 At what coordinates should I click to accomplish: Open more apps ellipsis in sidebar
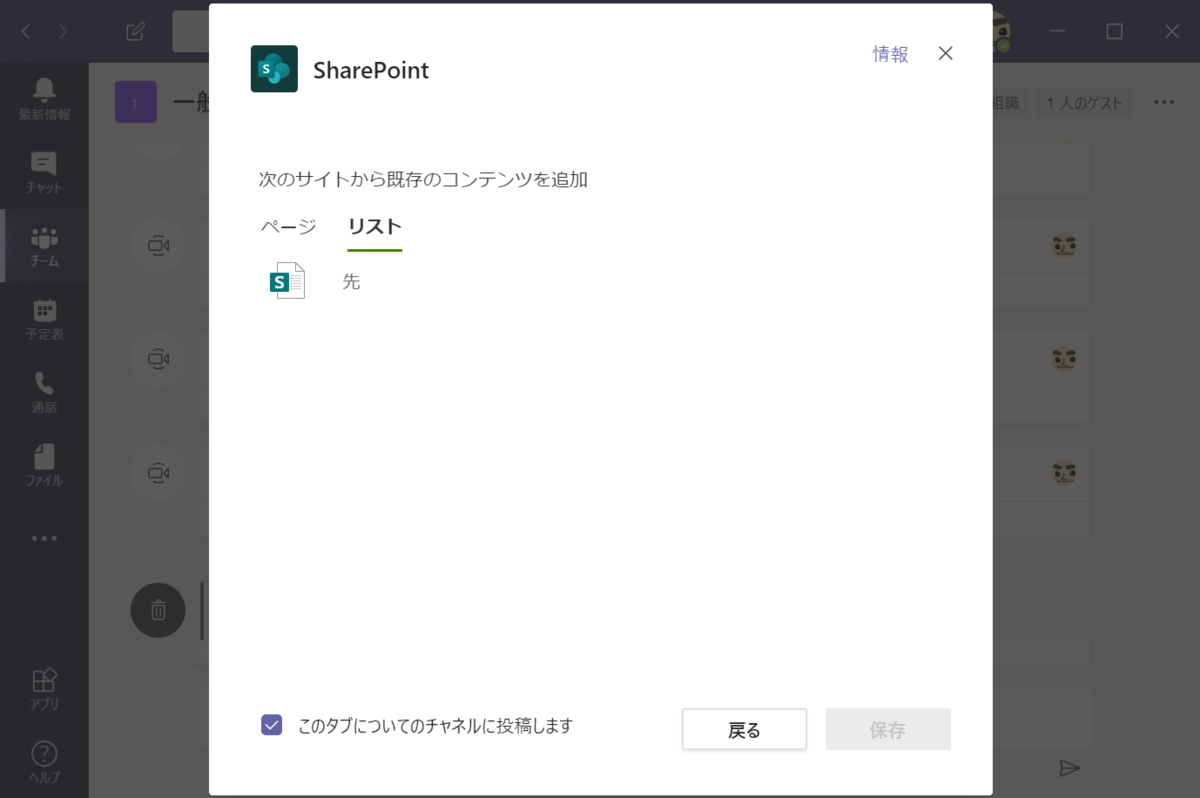pos(44,538)
